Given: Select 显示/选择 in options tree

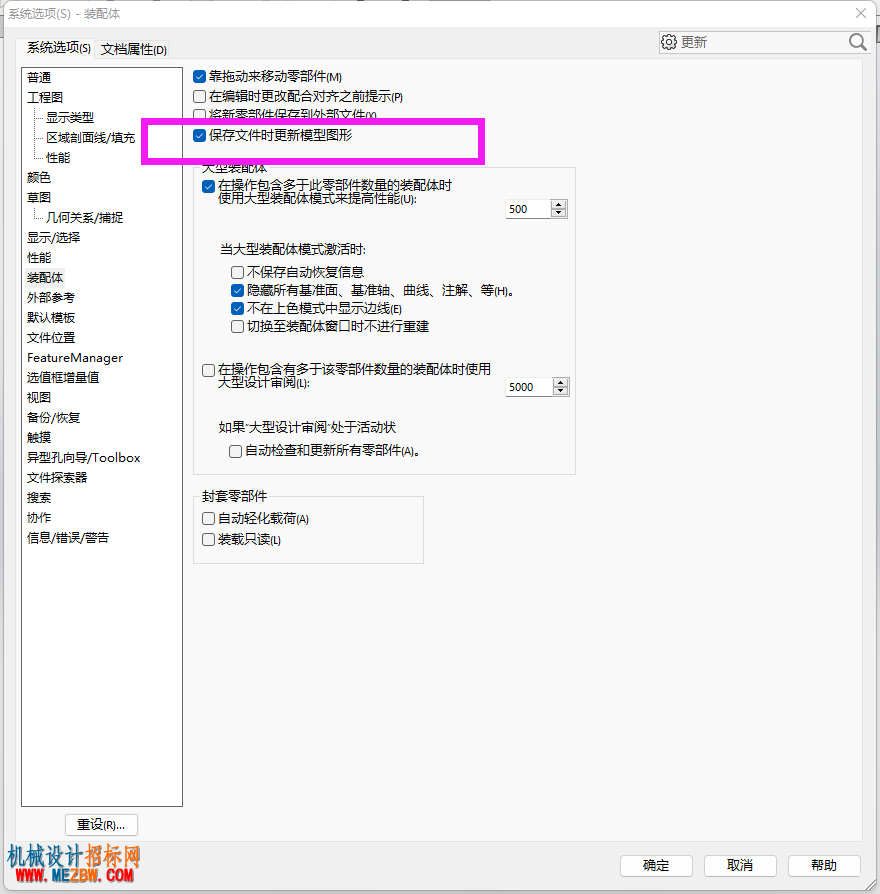Looking at the screenshot, I should pos(54,237).
